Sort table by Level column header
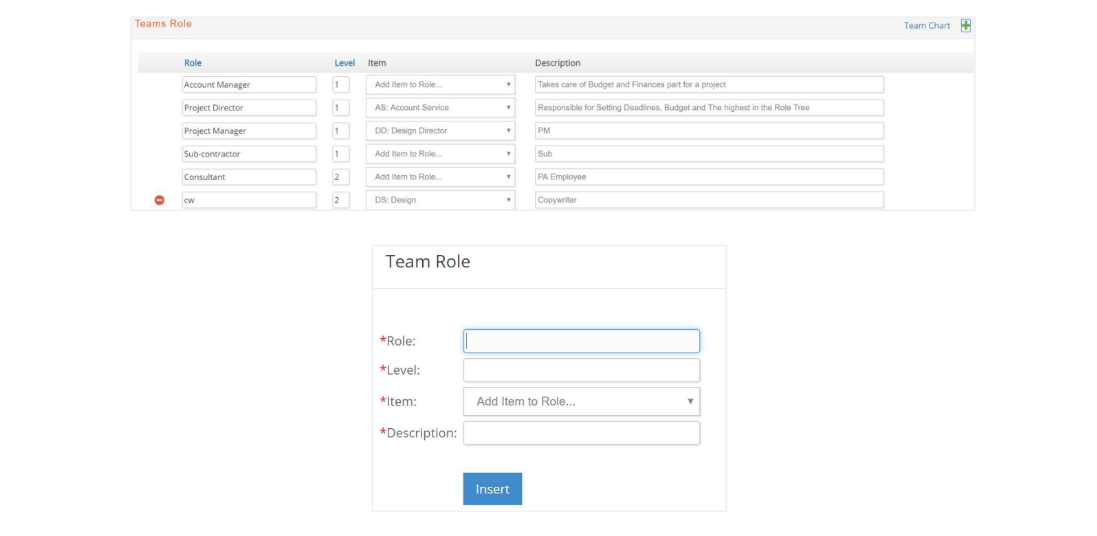The width and height of the screenshot is (1097, 536). [345, 63]
